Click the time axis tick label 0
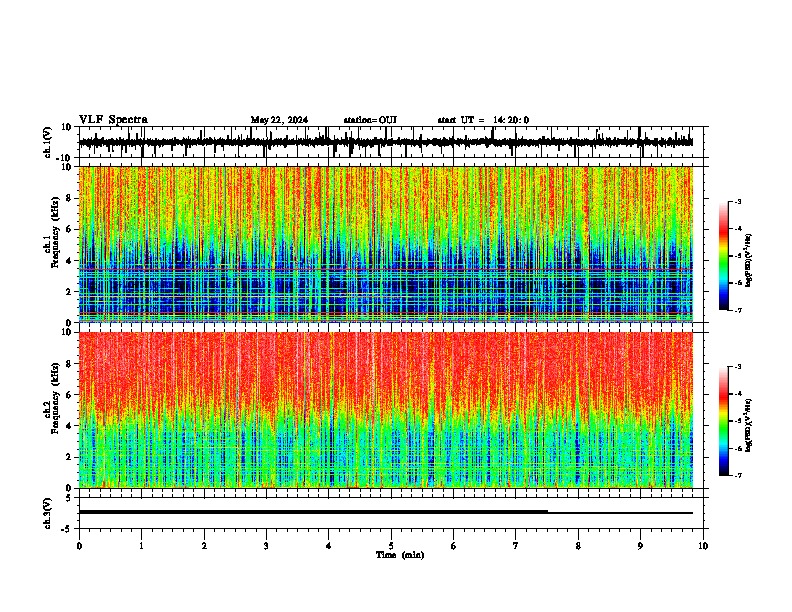The width and height of the screenshot is (792, 612). [x=79, y=546]
